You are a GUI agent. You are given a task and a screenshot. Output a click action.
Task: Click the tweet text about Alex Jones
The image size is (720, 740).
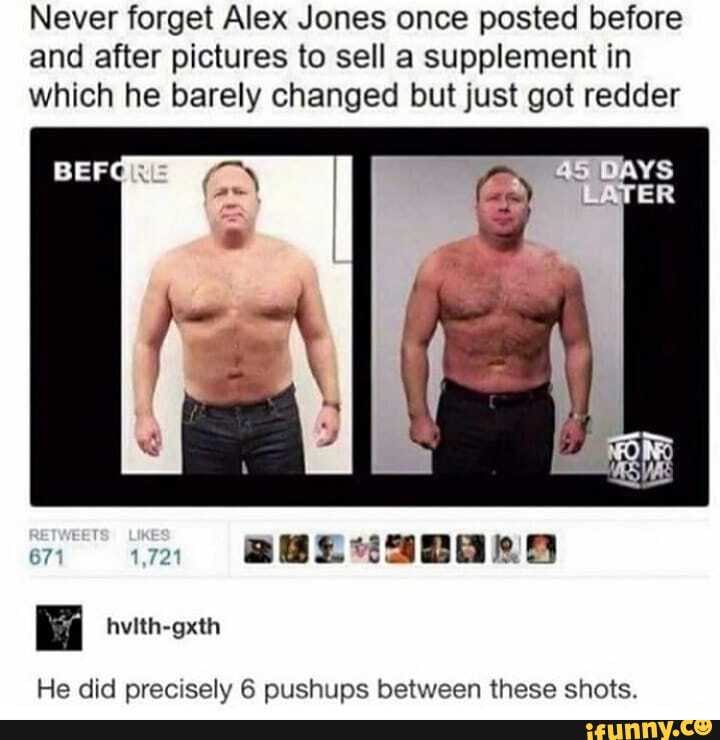click(356, 57)
